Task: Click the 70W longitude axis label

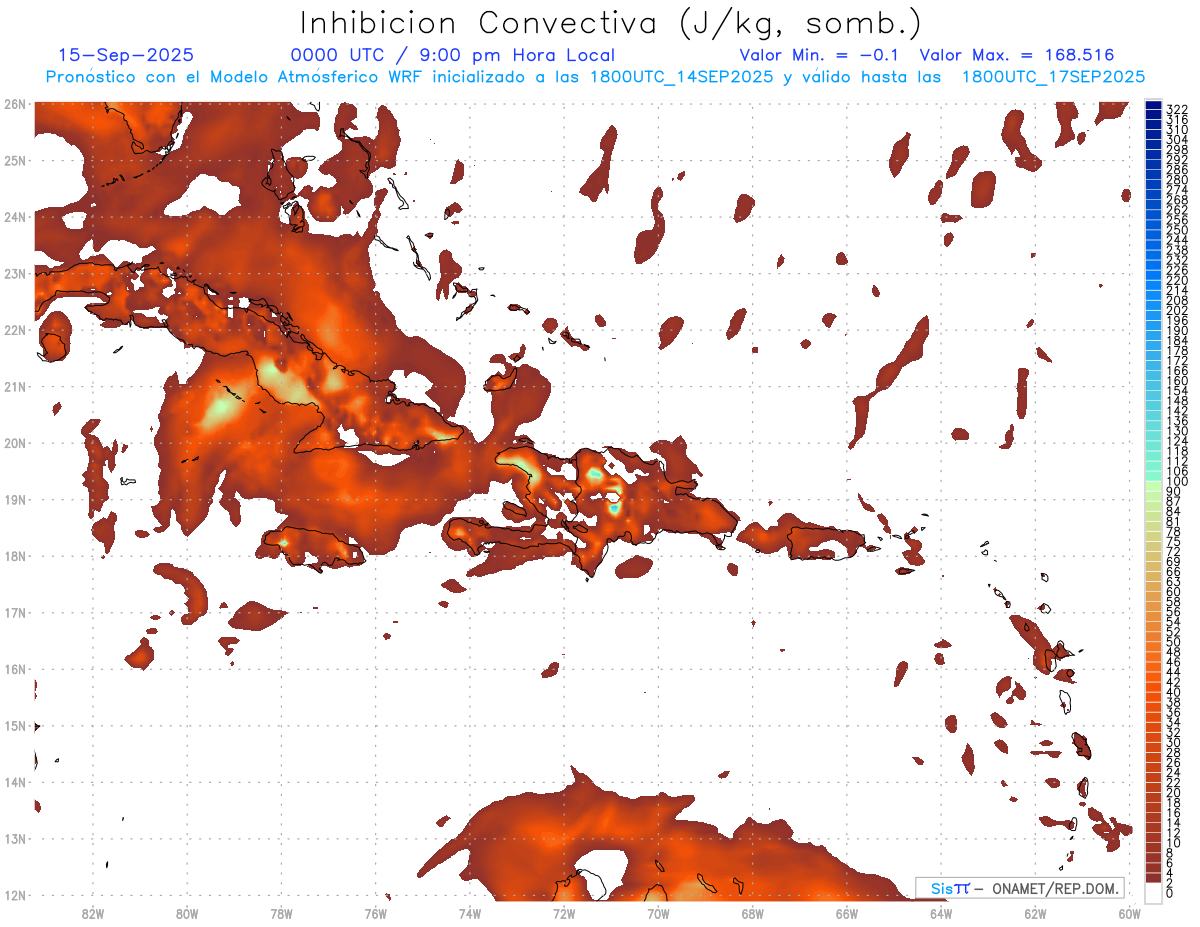Action: [x=658, y=913]
